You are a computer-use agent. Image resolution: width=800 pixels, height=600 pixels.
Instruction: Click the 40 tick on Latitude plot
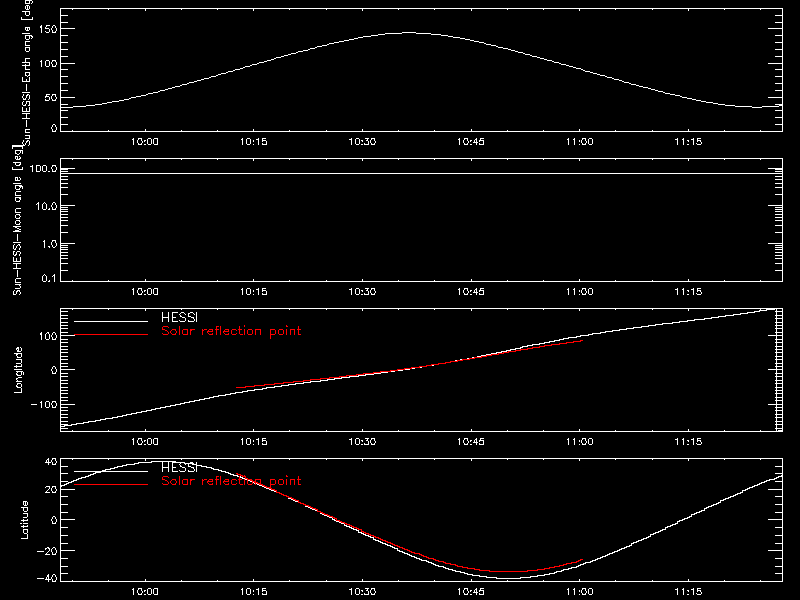(x=51, y=462)
